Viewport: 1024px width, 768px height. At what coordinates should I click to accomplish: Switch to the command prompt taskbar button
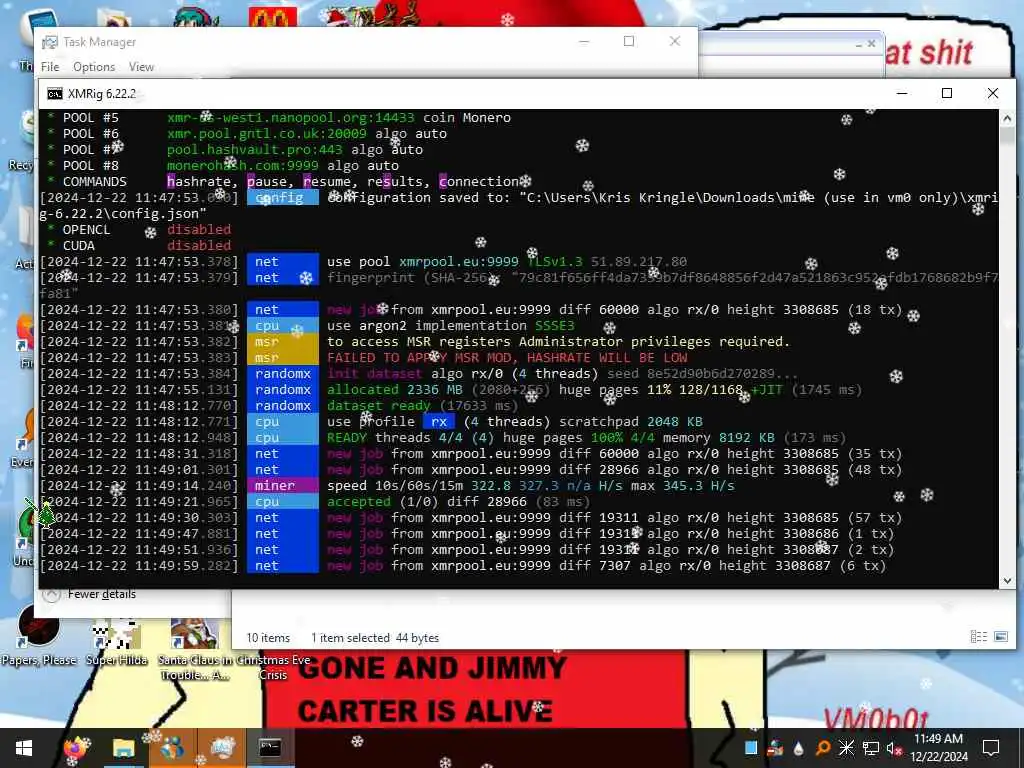pyautogui.click(x=270, y=748)
